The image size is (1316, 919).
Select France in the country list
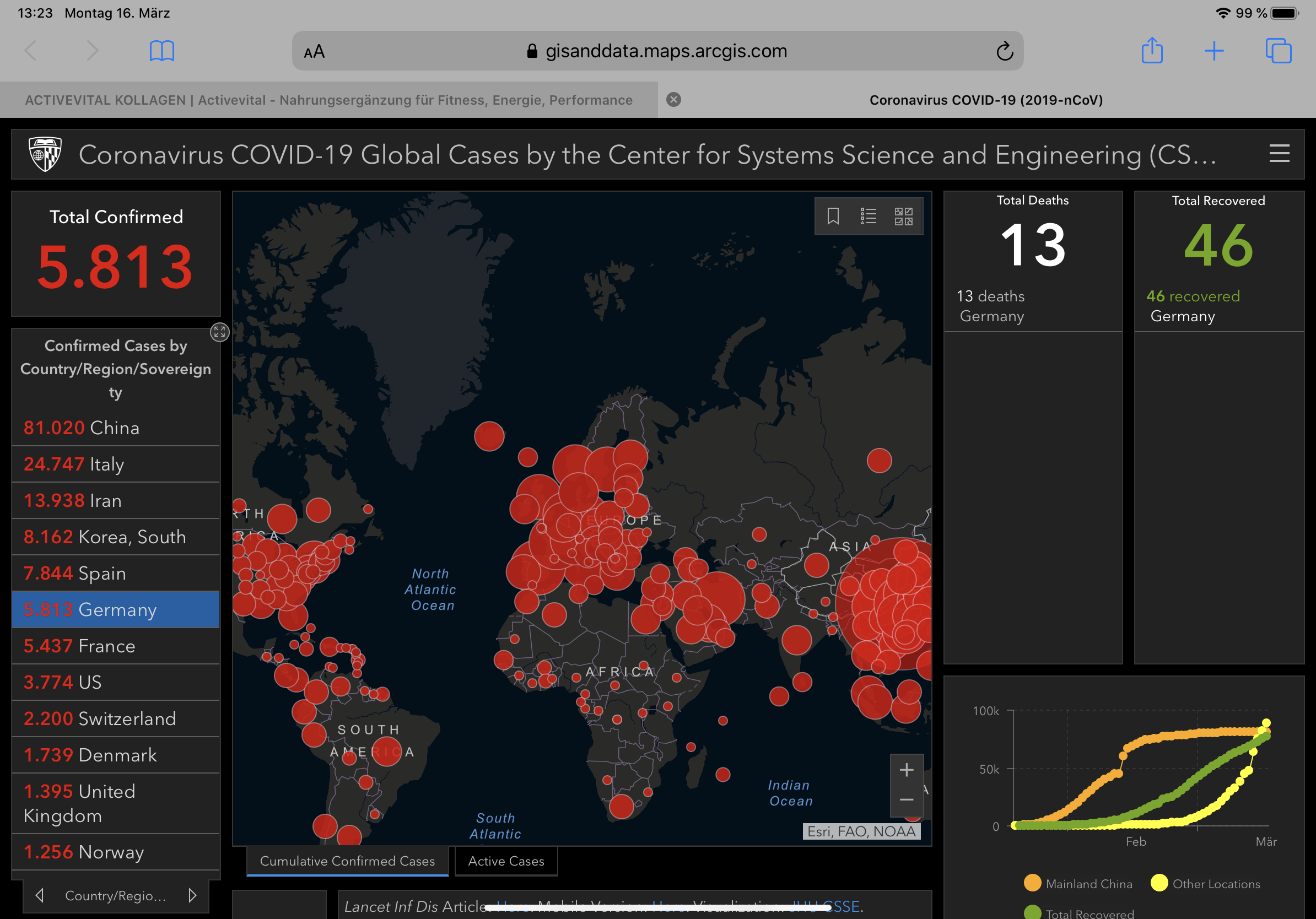coord(116,646)
